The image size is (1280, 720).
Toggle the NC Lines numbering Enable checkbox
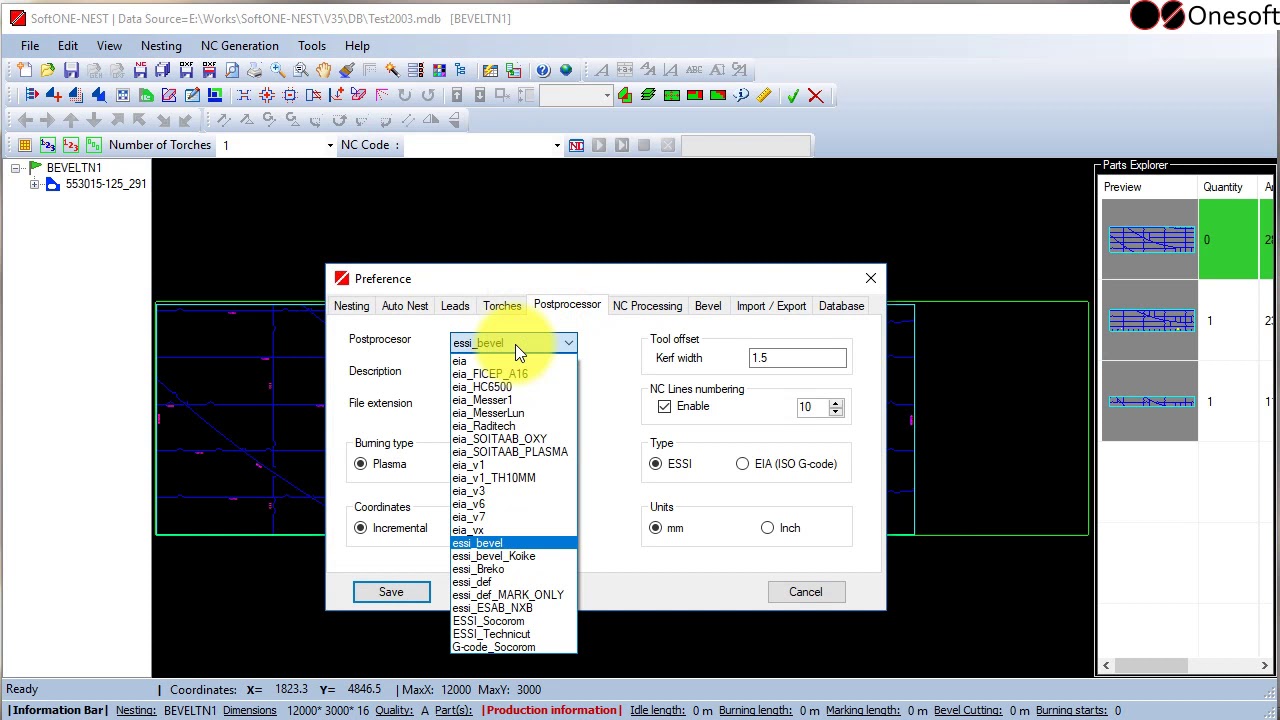pos(665,407)
